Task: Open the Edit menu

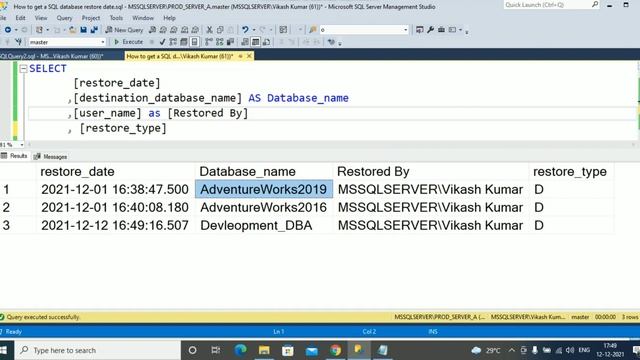Action: click(20, 18)
